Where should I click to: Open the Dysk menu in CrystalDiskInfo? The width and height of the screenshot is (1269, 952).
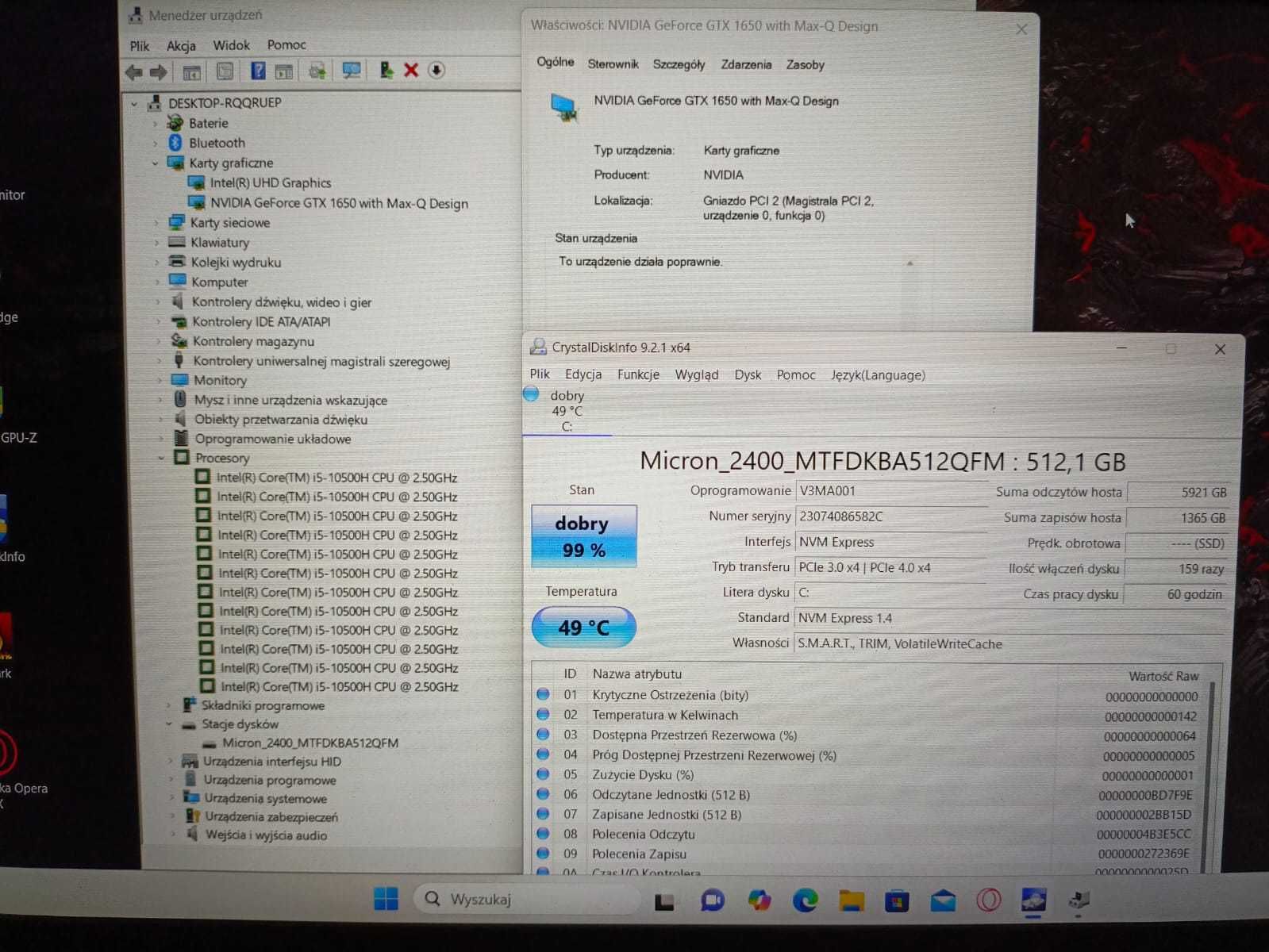(748, 375)
